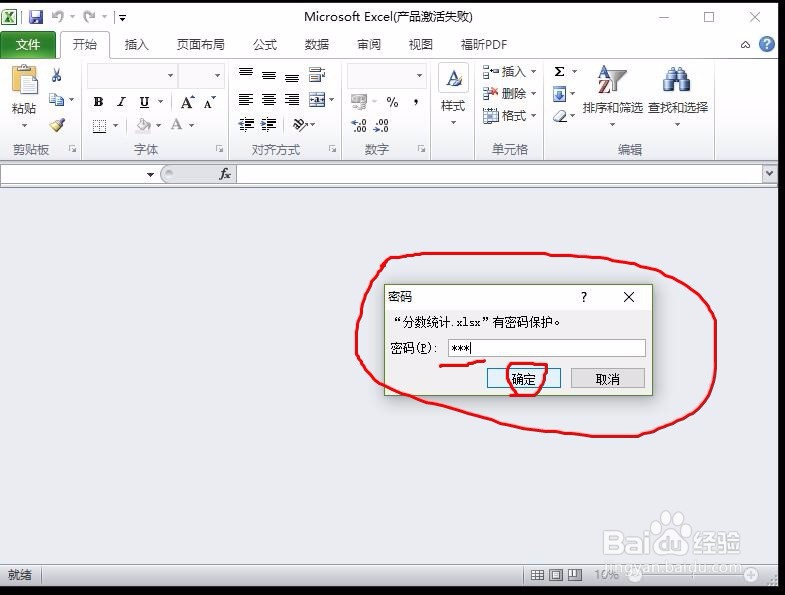
Task: Click the Merge and Center icon
Action: [317, 100]
